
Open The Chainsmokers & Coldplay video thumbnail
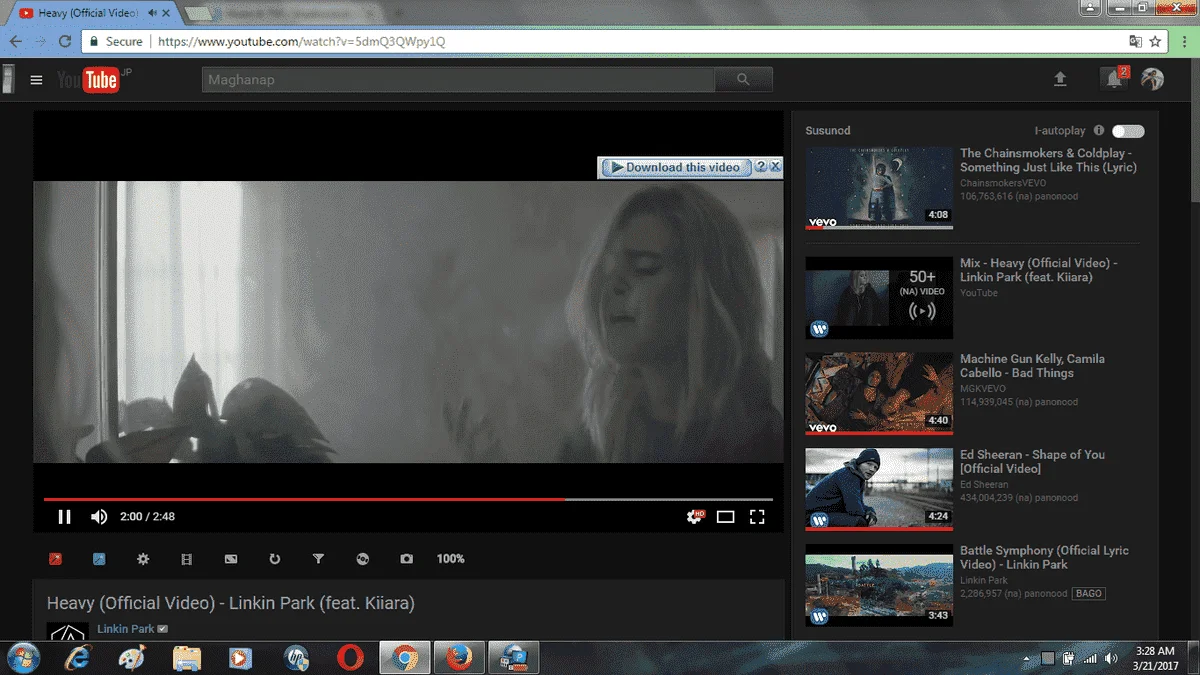pos(879,188)
